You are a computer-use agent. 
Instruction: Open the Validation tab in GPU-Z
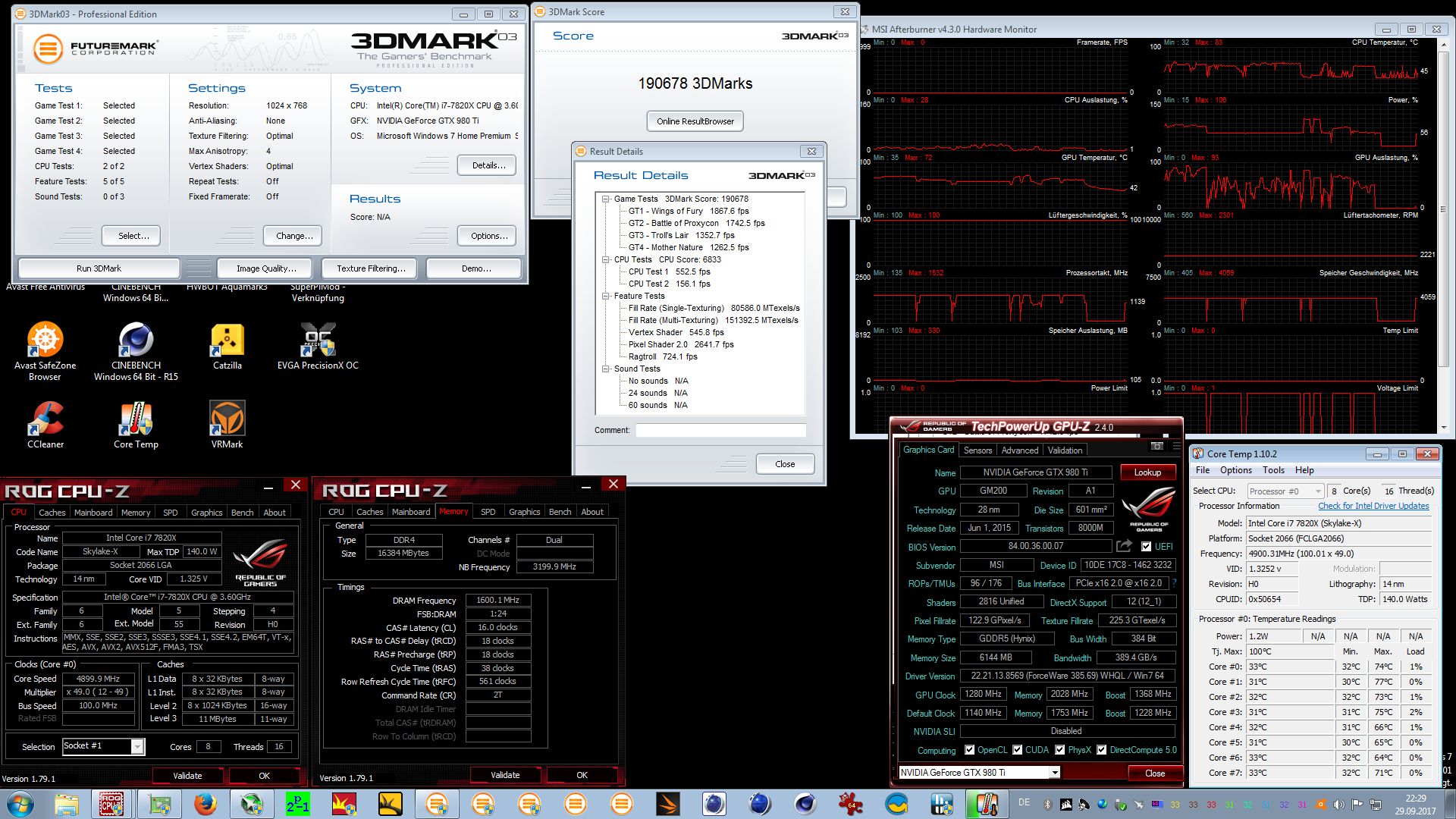[1065, 450]
